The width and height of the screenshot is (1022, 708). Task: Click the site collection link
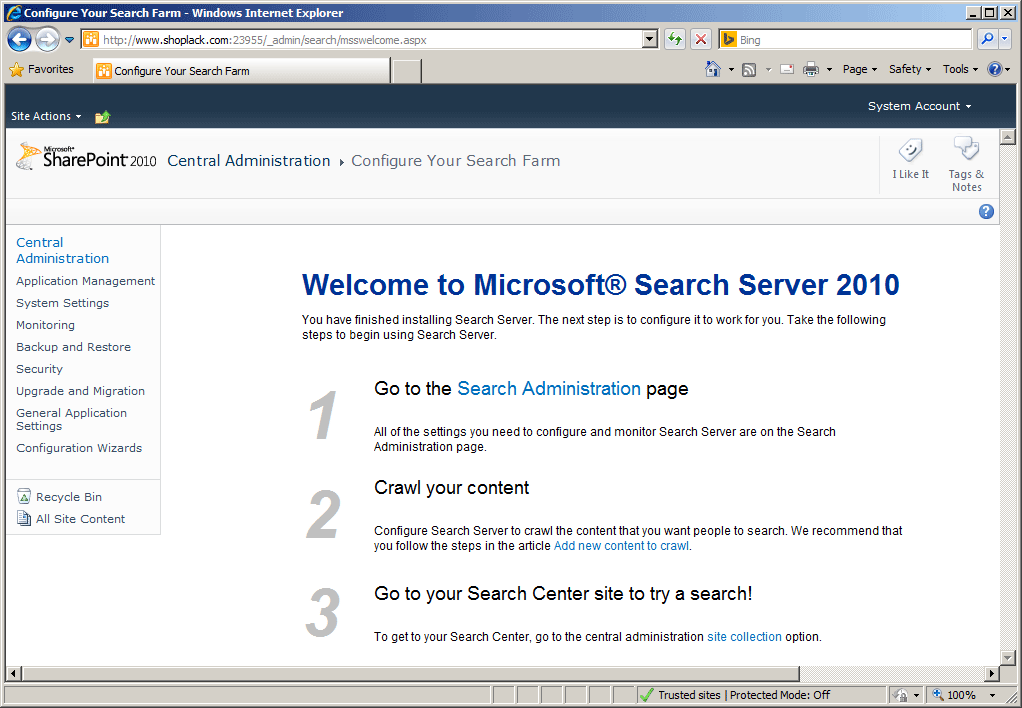click(744, 636)
